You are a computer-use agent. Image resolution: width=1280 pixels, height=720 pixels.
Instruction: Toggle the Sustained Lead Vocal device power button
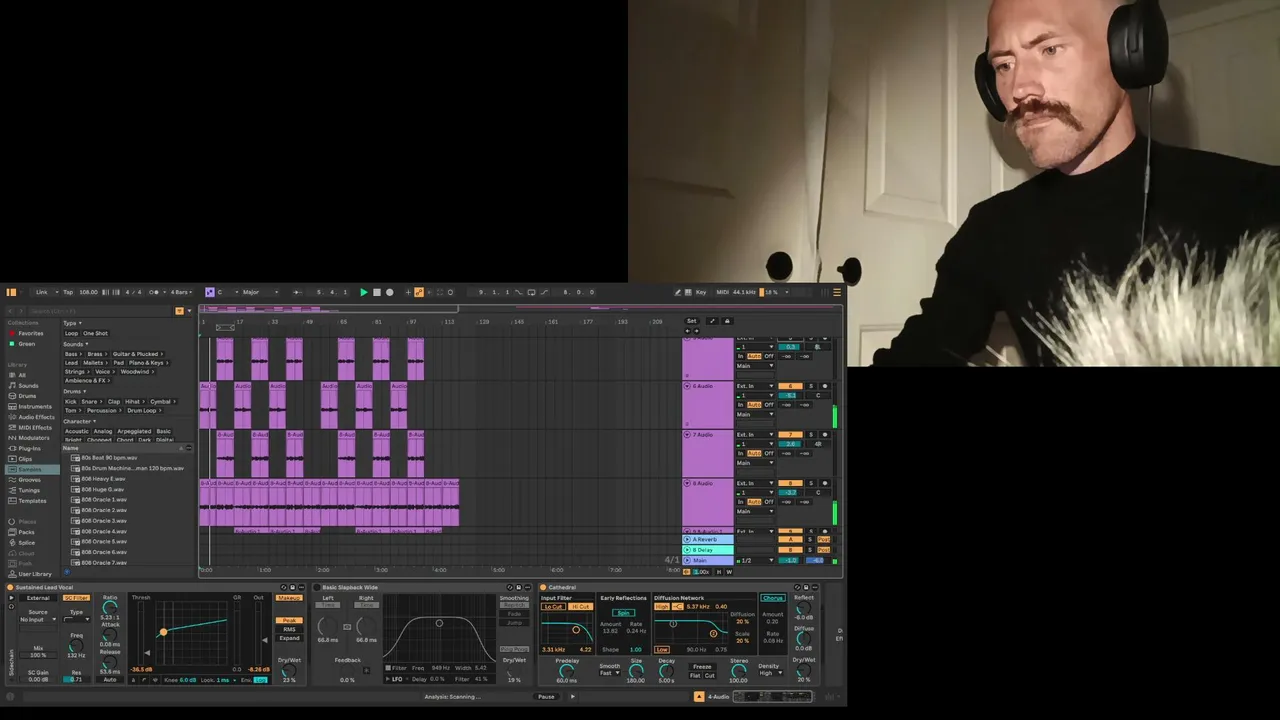[x=11, y=587]
